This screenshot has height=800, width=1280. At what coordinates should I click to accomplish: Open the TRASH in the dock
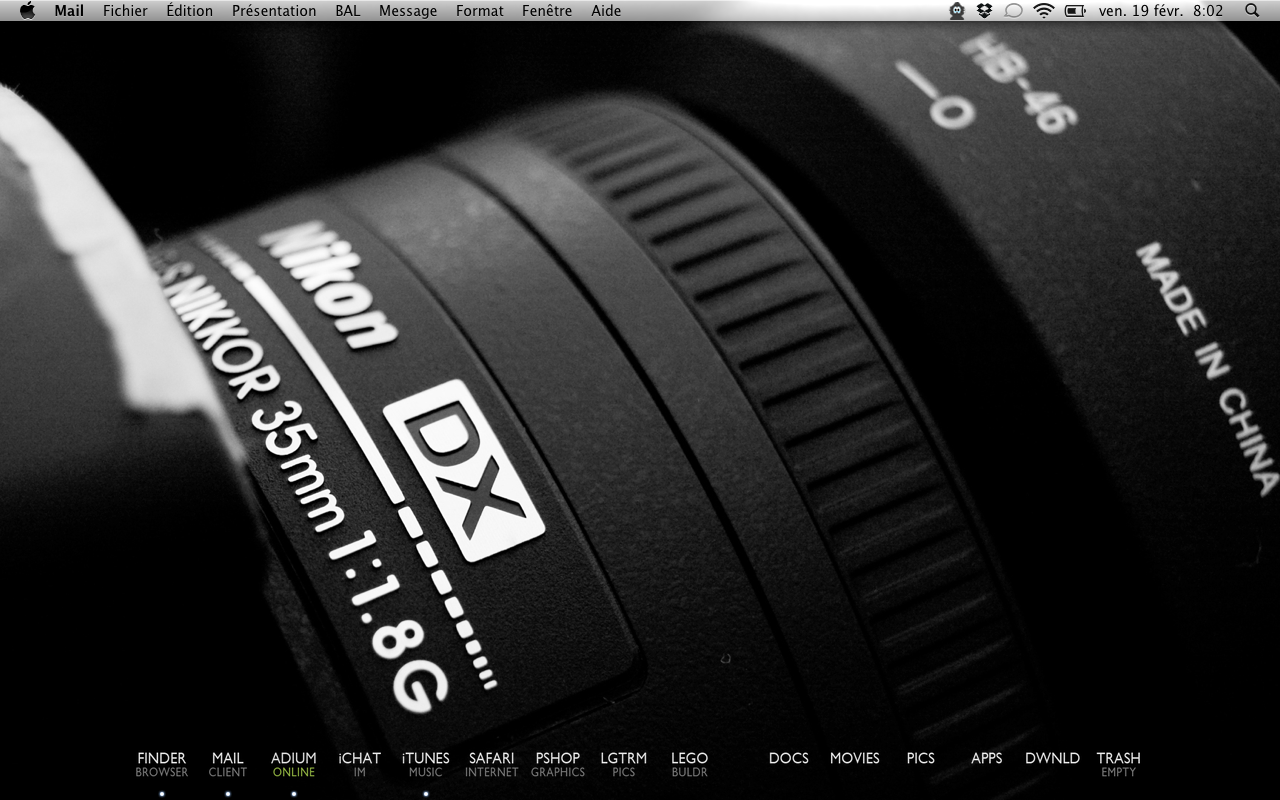point(1119,765)
